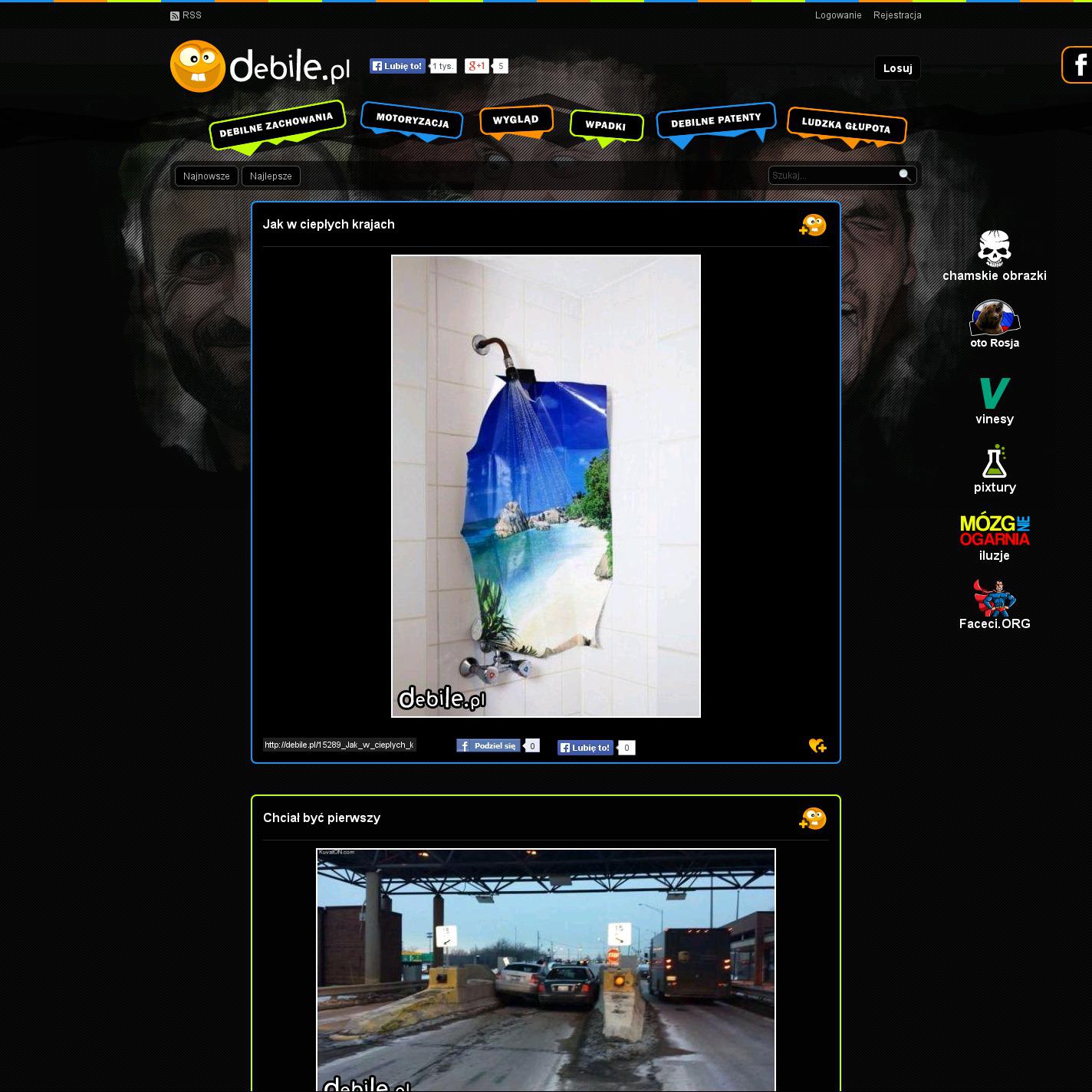Click the Rejestracja link

coord(897,15)
